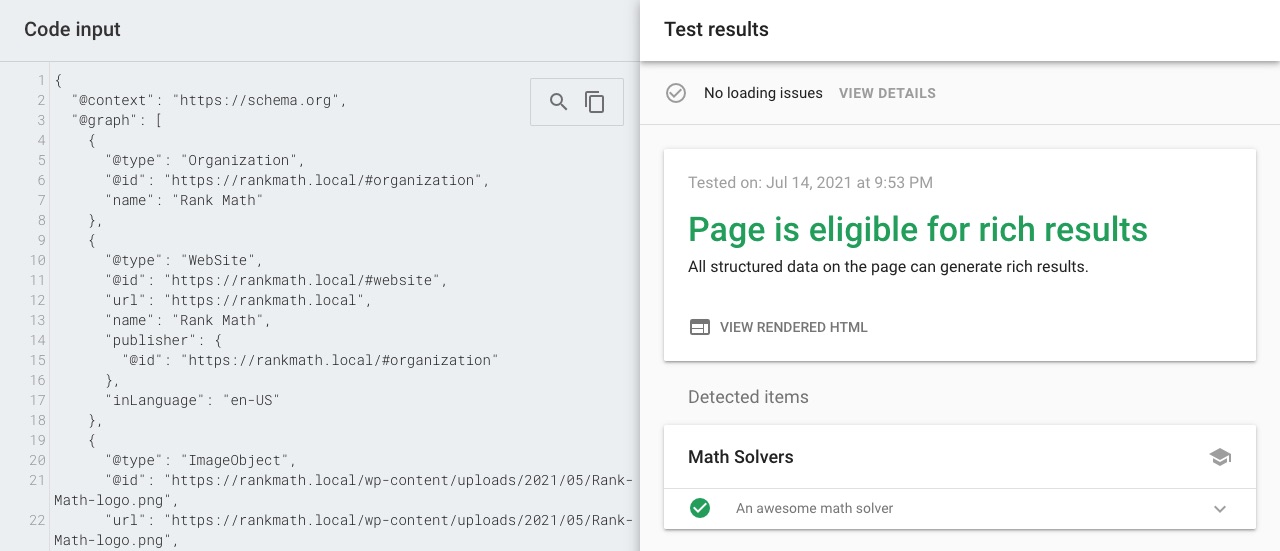This screenshot has height=551, width=1280.
Task: Click the search icon in code editor
Action: point(559,102)
